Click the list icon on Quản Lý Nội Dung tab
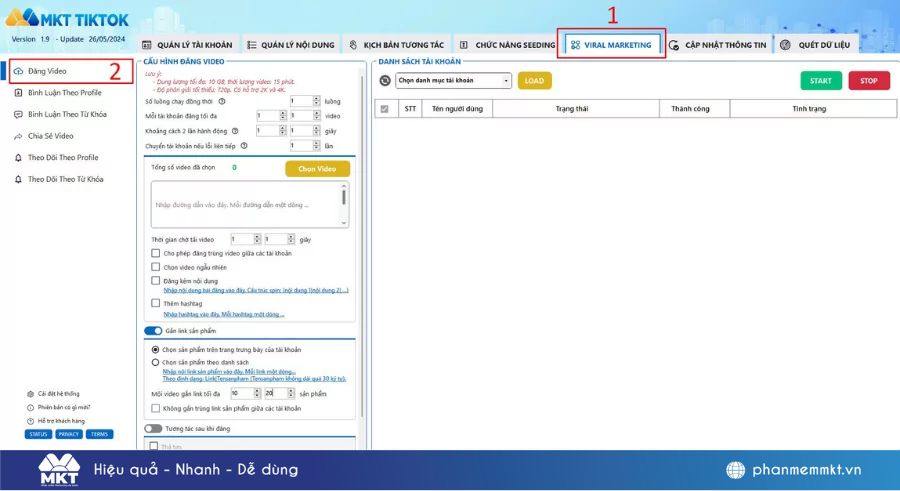 (251, 45)
